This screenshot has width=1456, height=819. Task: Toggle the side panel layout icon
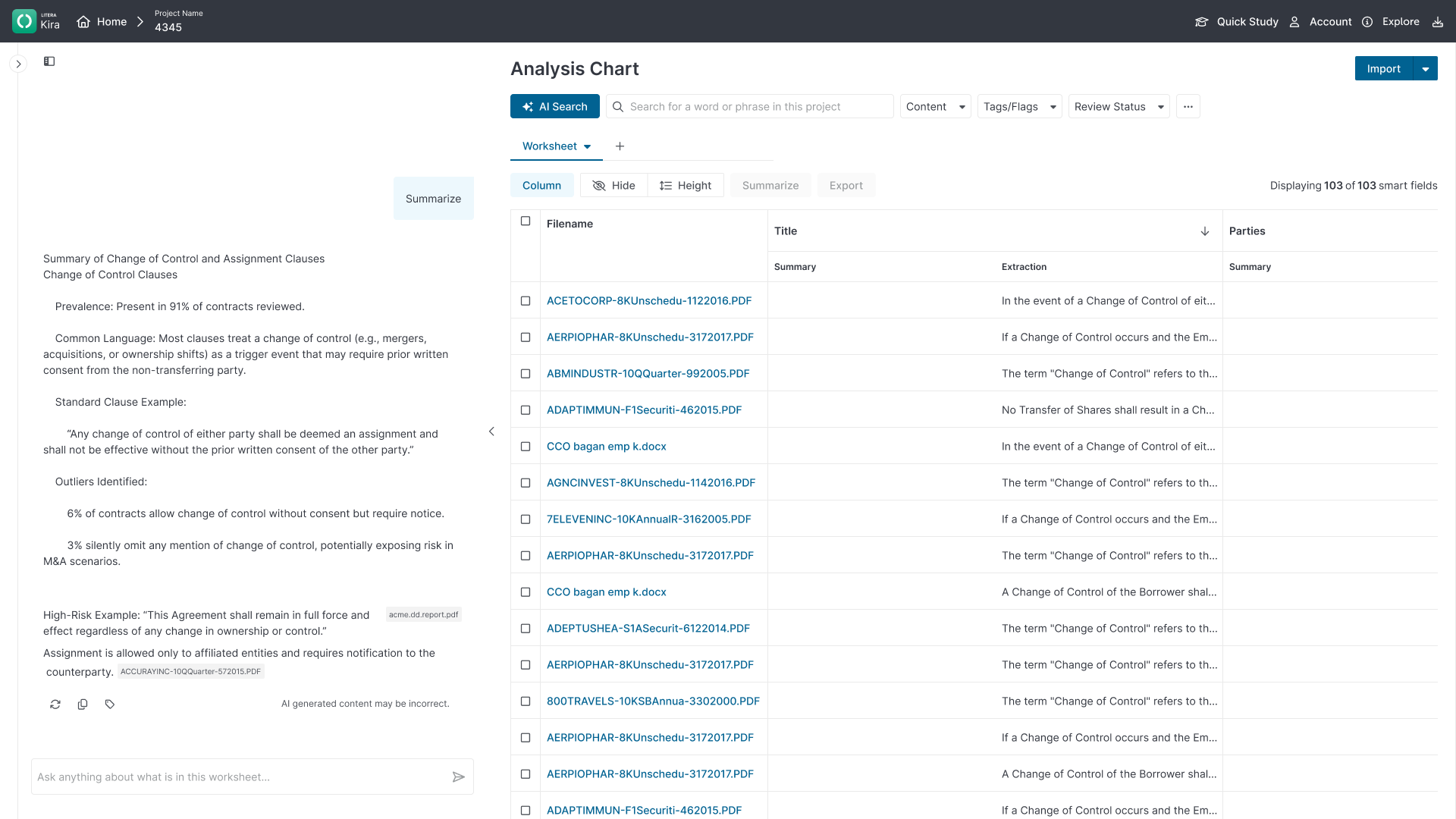coord(49,61)
